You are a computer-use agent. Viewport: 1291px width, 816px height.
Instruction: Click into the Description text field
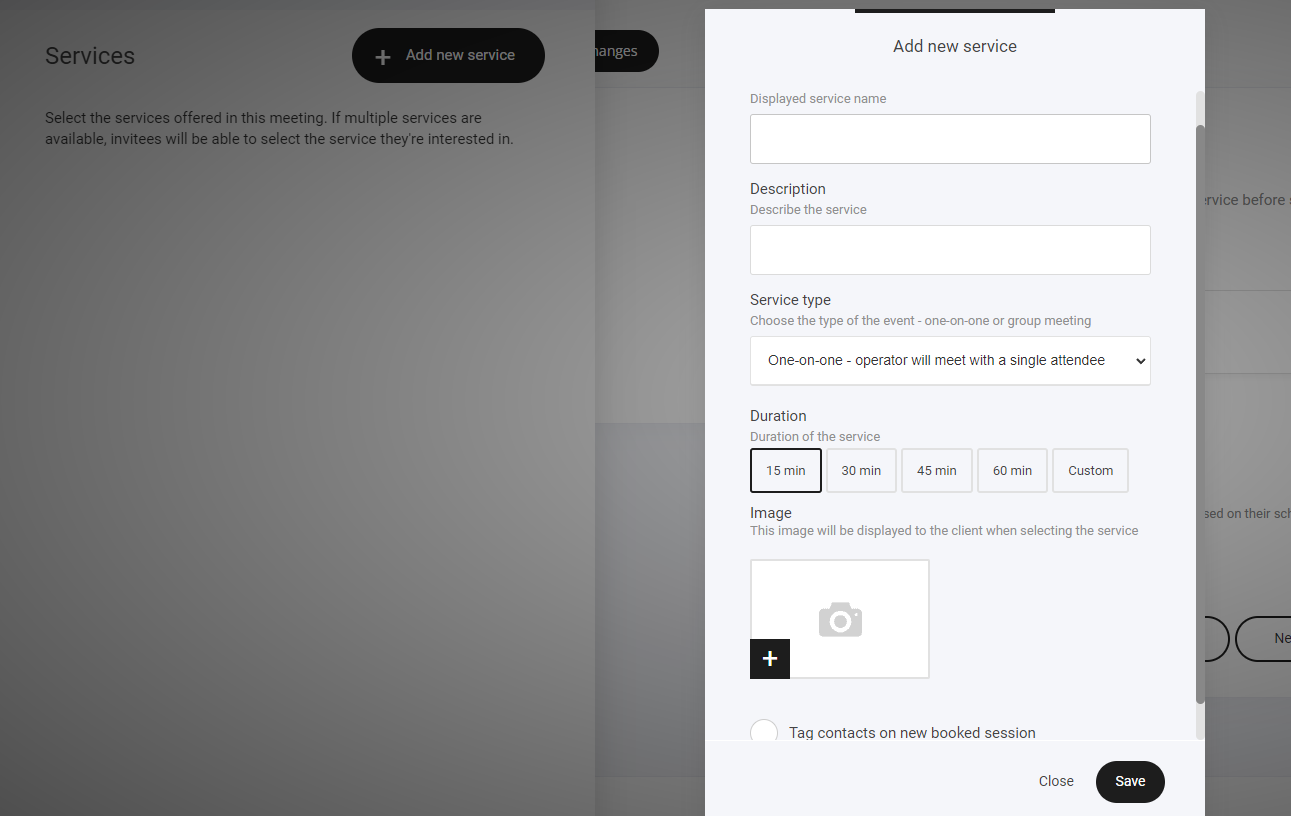[950, 250]
